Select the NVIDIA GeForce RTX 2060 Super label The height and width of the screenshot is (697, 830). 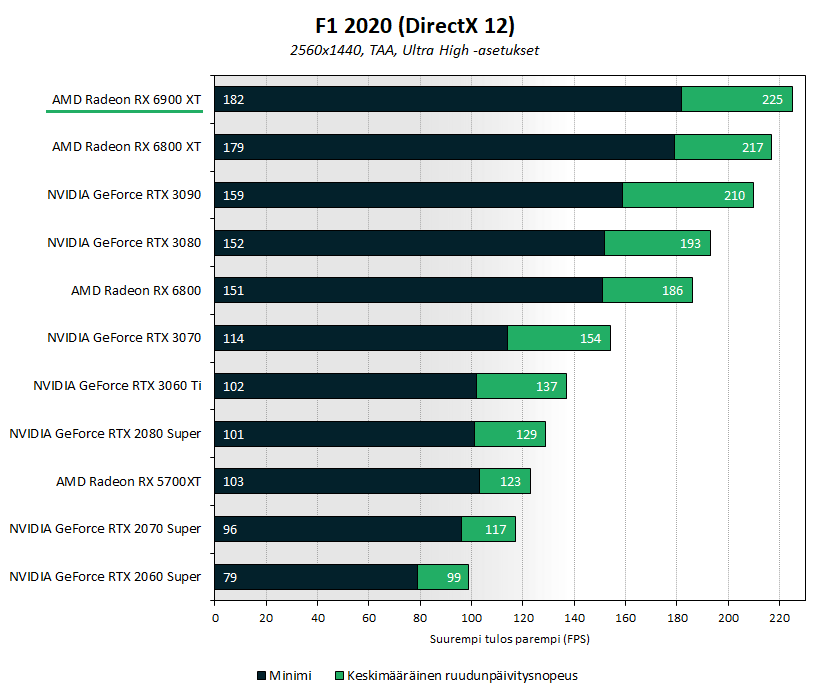click(105, 577)
